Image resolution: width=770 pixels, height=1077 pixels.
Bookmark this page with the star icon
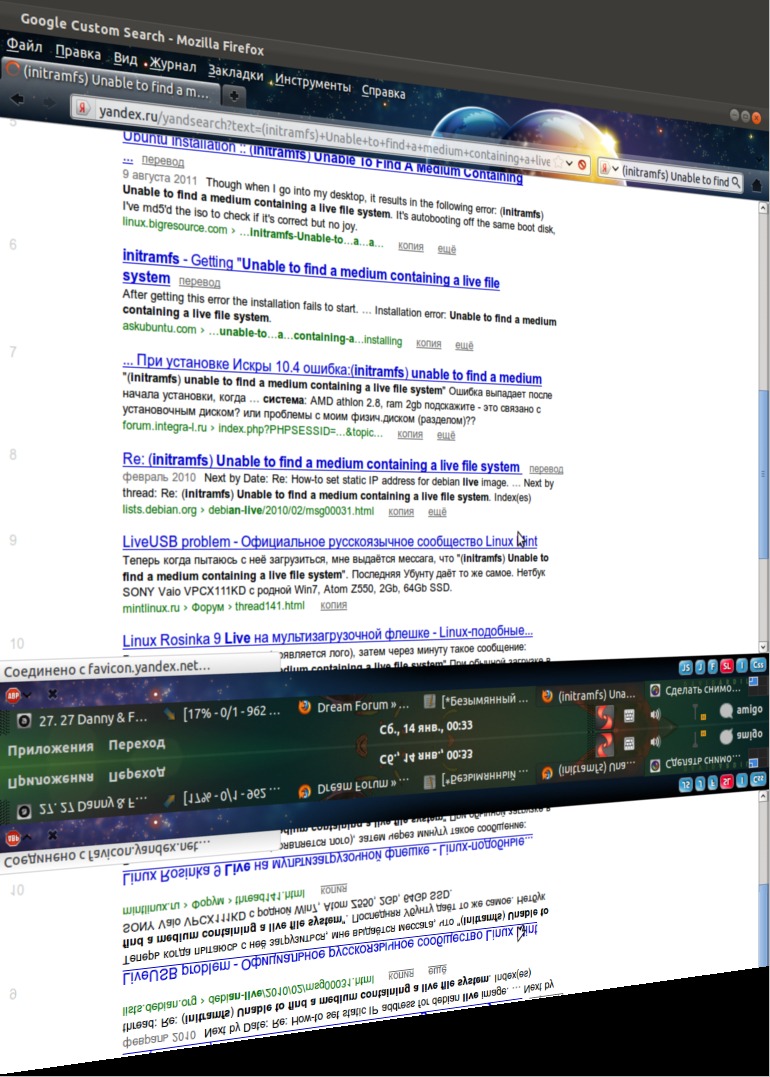(x=558, y=163)
